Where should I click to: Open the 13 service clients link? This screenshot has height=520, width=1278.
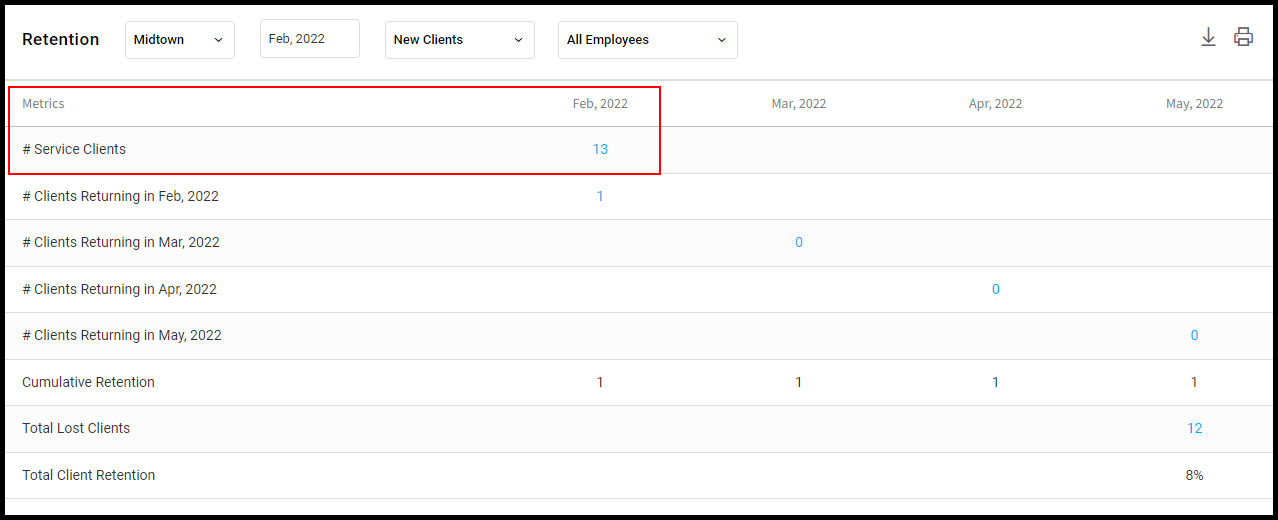coord(600,149)
